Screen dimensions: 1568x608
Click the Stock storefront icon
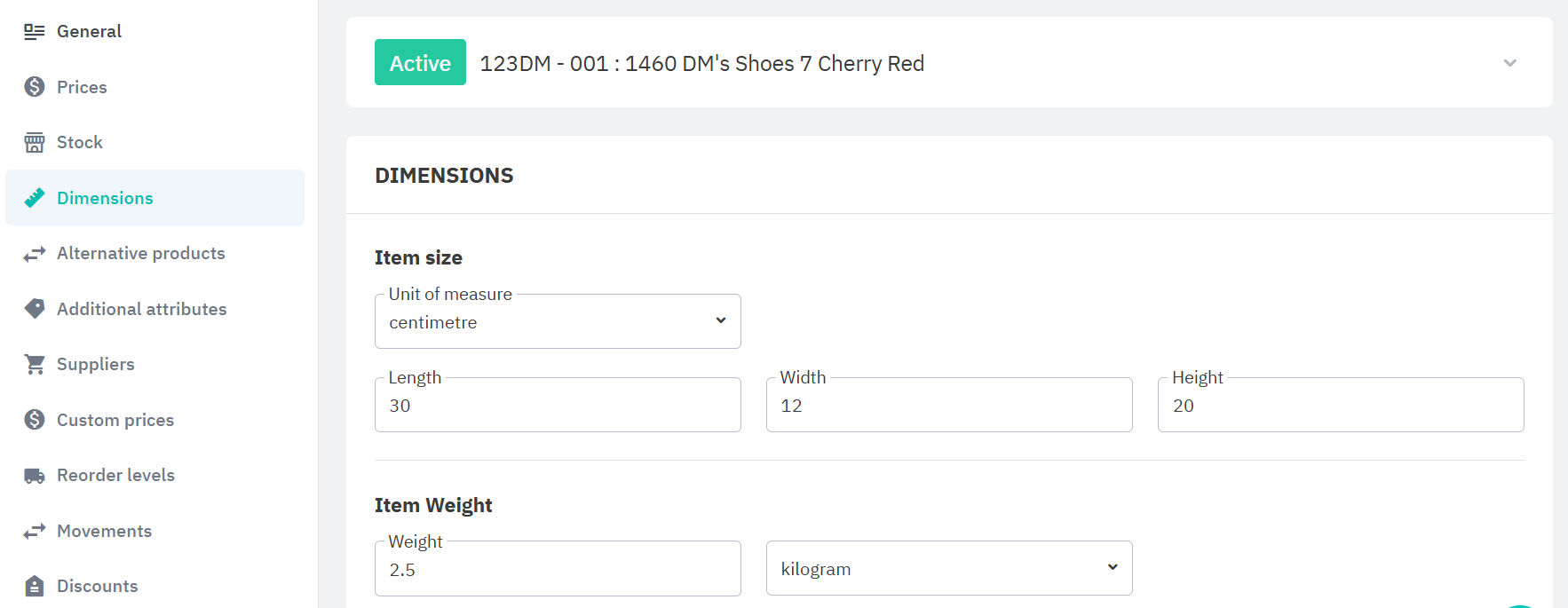35,143
